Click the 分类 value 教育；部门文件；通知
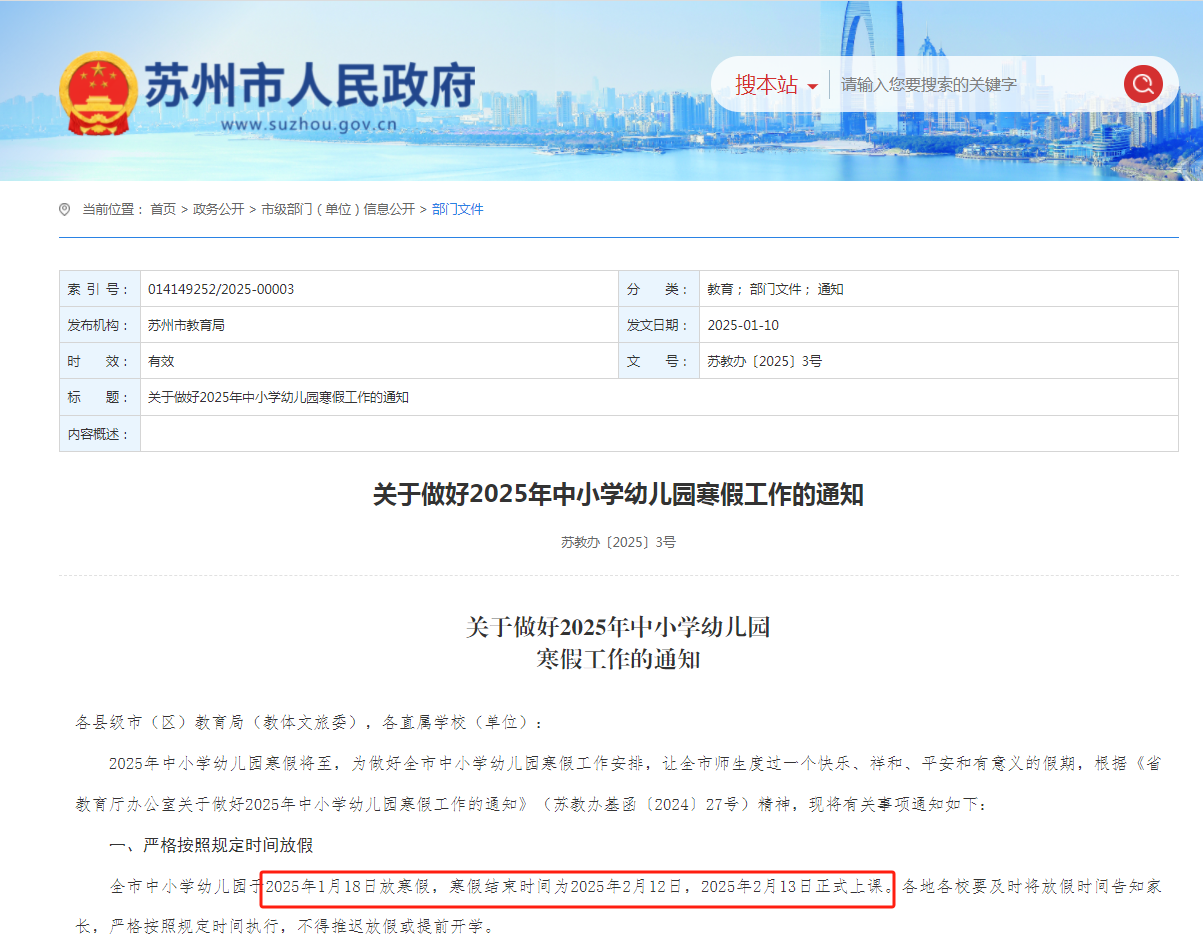 [x=775, y=289]
